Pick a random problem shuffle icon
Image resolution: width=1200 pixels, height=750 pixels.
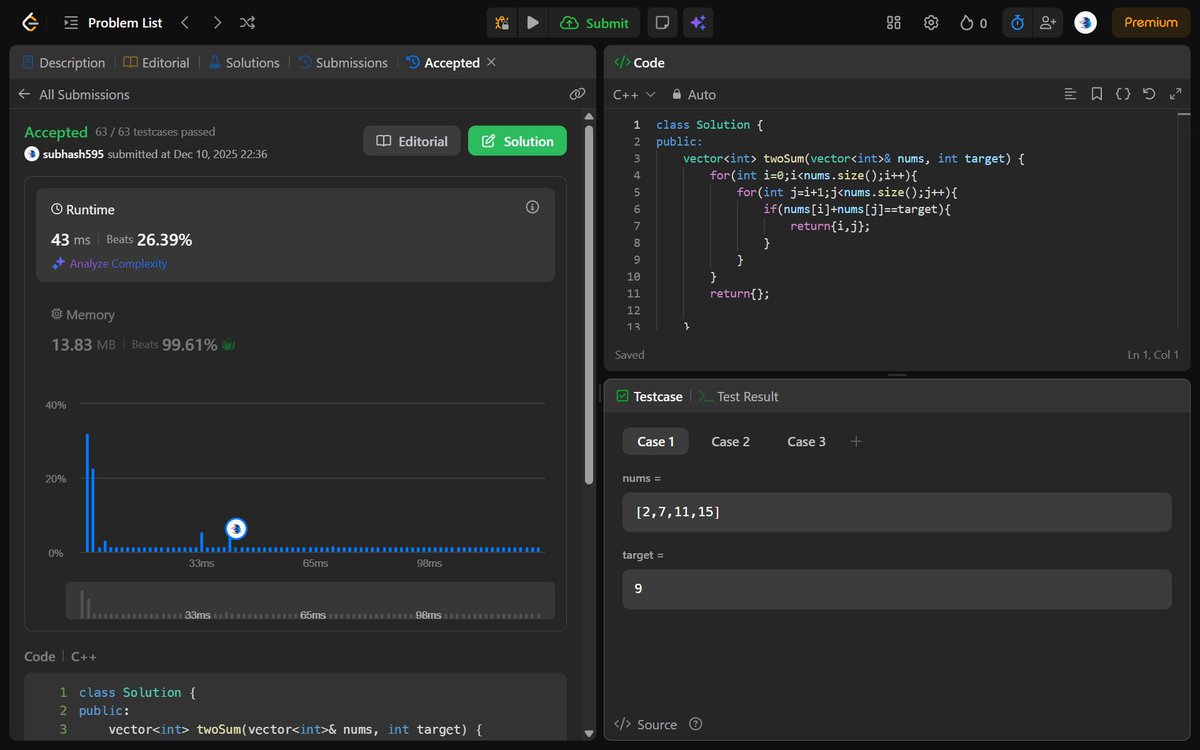pos(248,22)
